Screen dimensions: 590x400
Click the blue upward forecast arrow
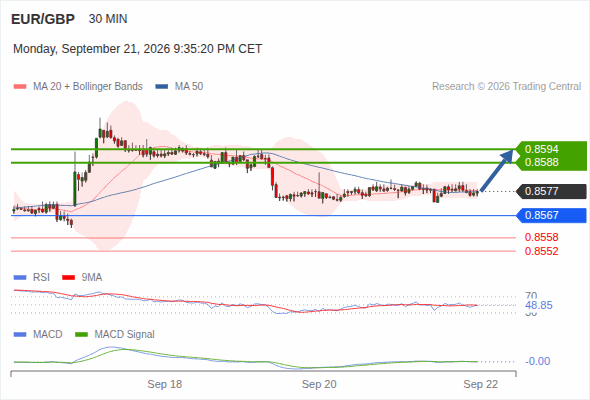coord(497,171)
